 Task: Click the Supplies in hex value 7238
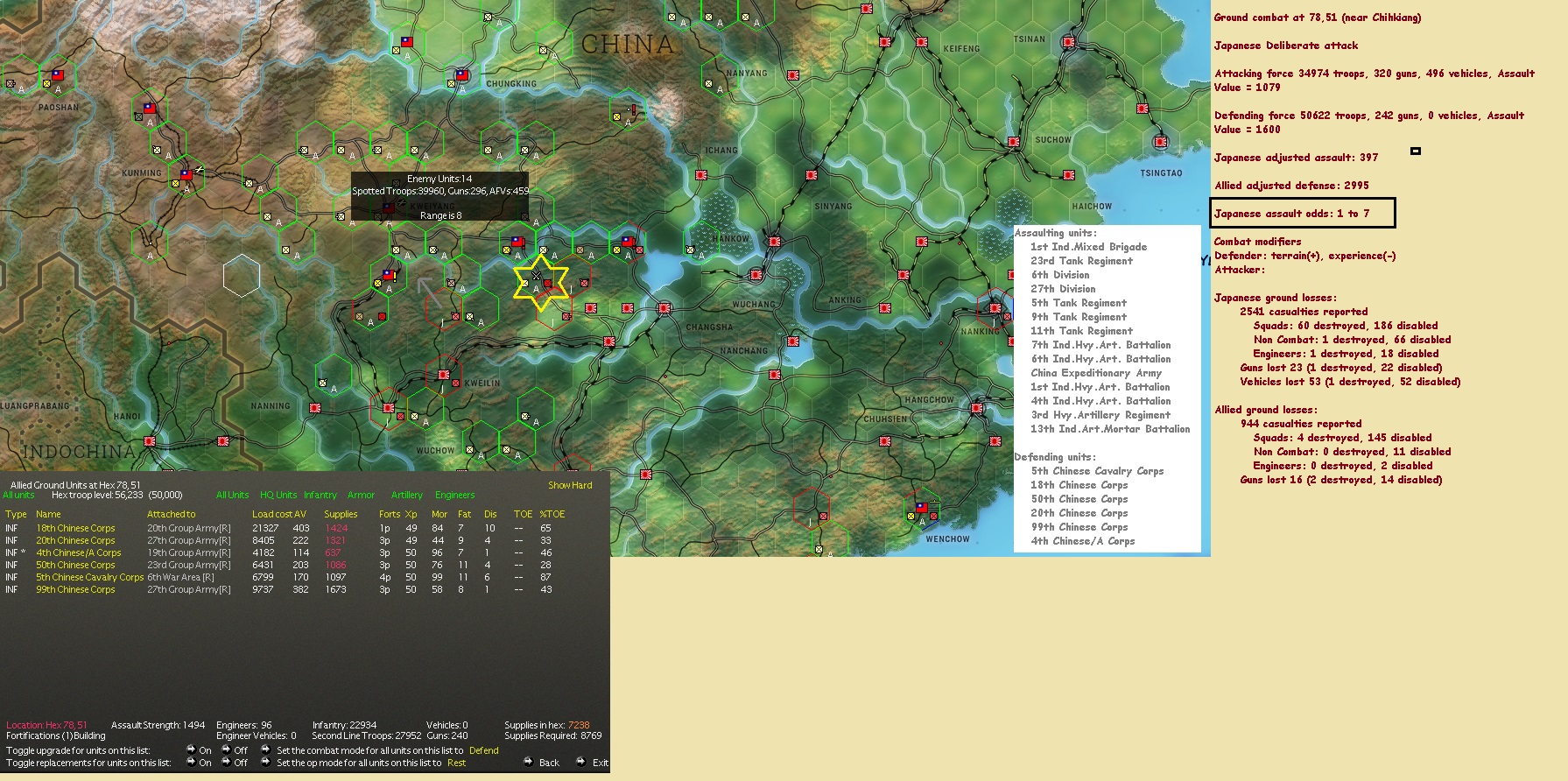coord(579,725)
